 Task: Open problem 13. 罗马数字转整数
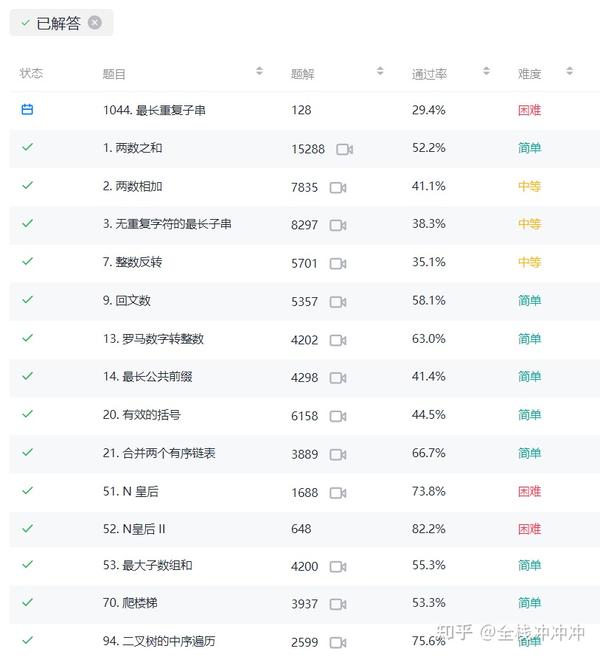[153, 339]
